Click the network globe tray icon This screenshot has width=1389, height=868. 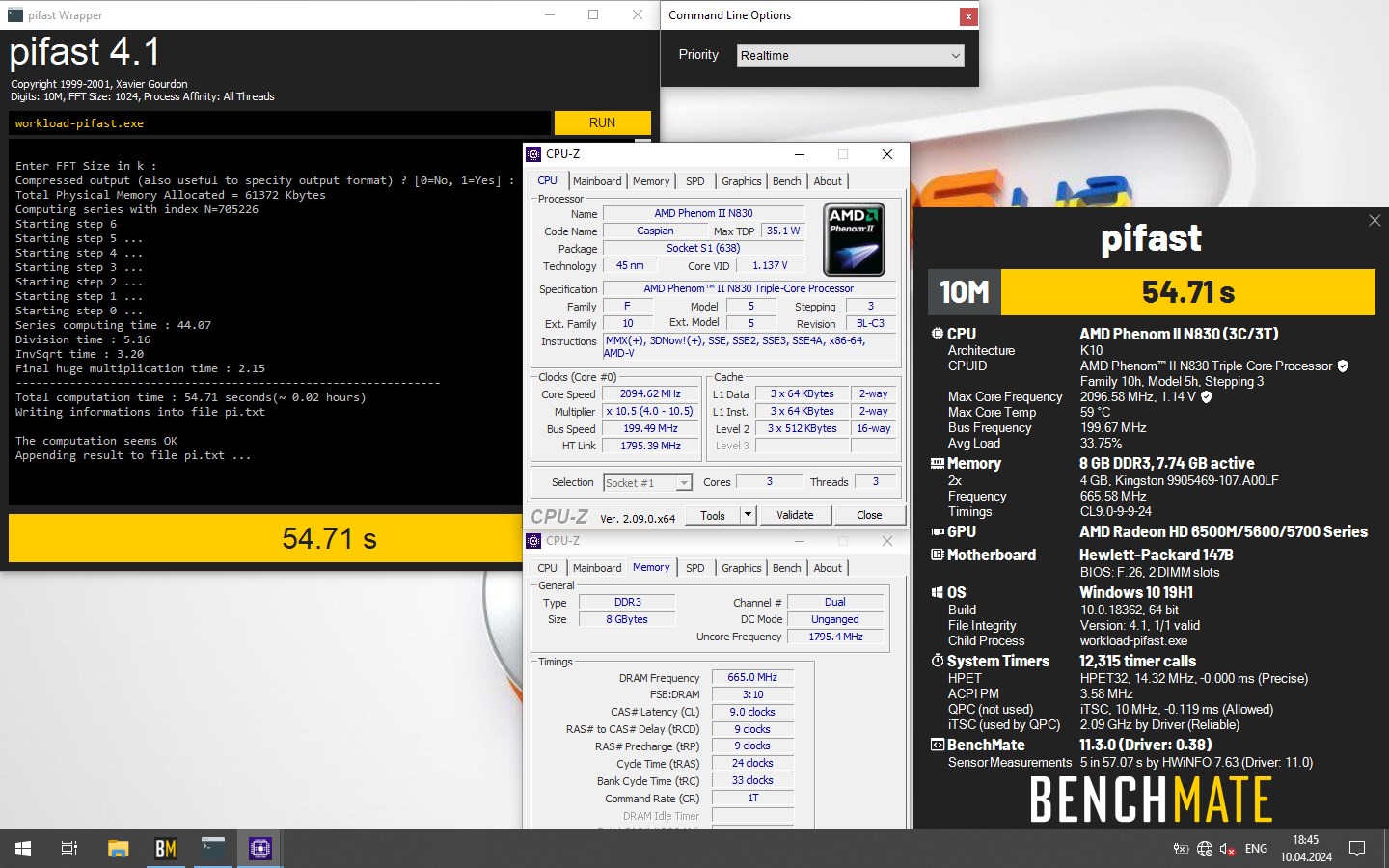[x=1205, y=849]
